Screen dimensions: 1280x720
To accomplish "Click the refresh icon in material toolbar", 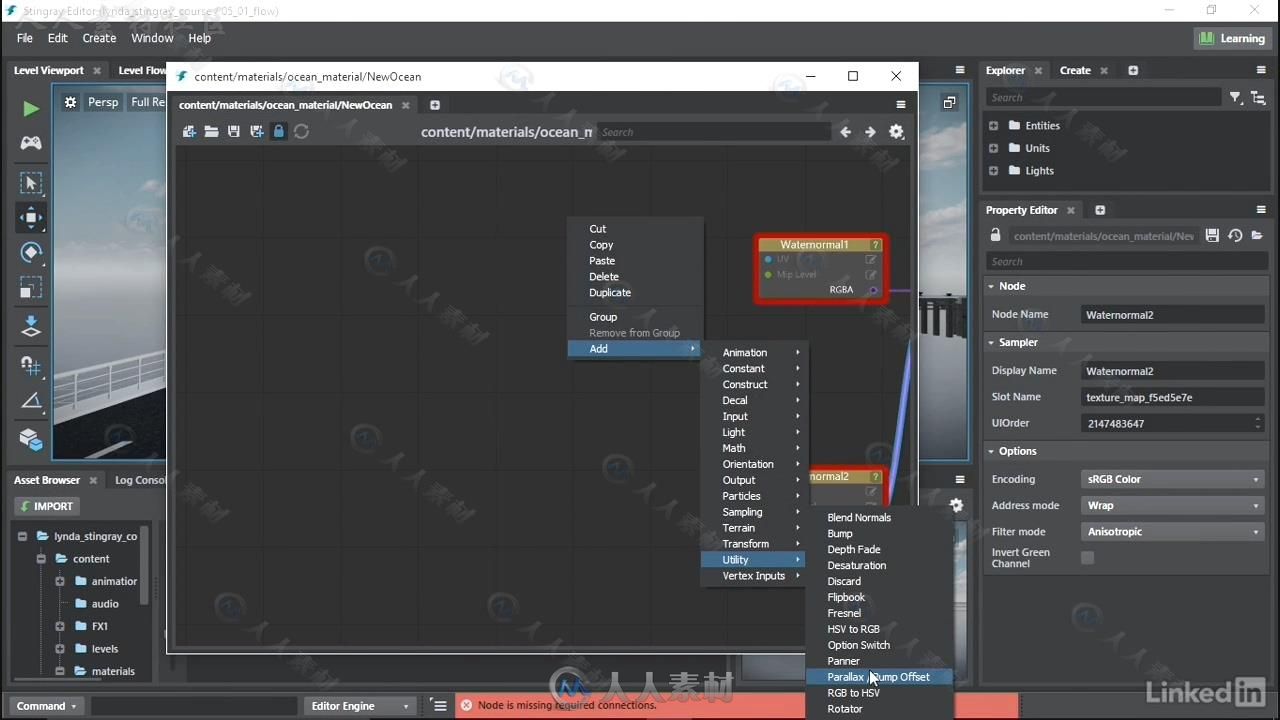I will pyautogui.click(x=301, y=132).
